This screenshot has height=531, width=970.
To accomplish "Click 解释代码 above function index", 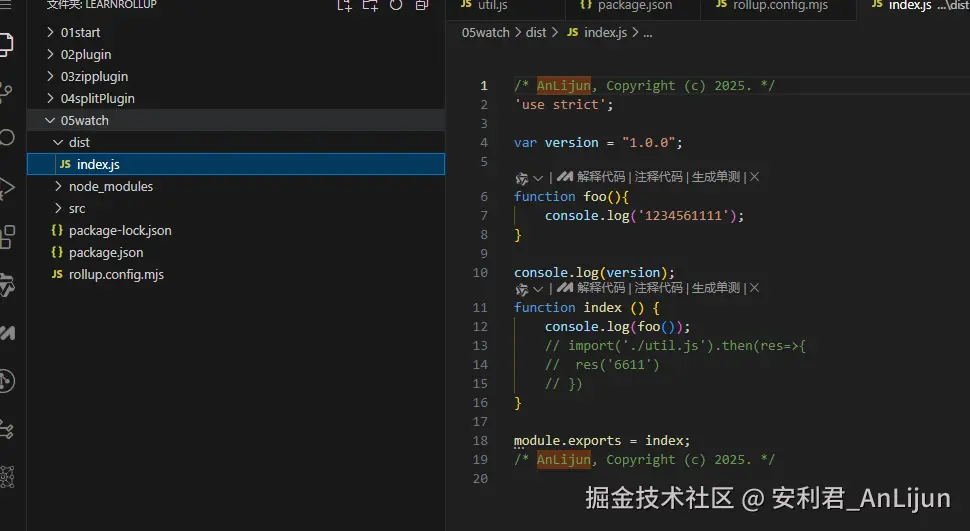I will (601, 288).
